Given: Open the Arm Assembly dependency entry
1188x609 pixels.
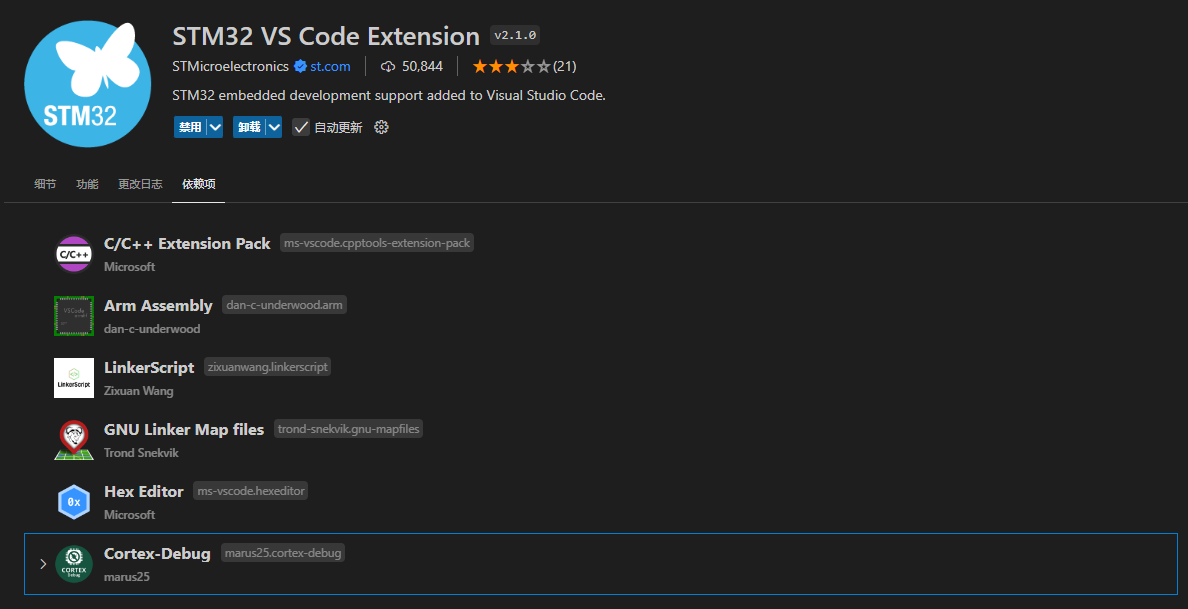Looking at the screenshot, I should [x=158, y=306].
